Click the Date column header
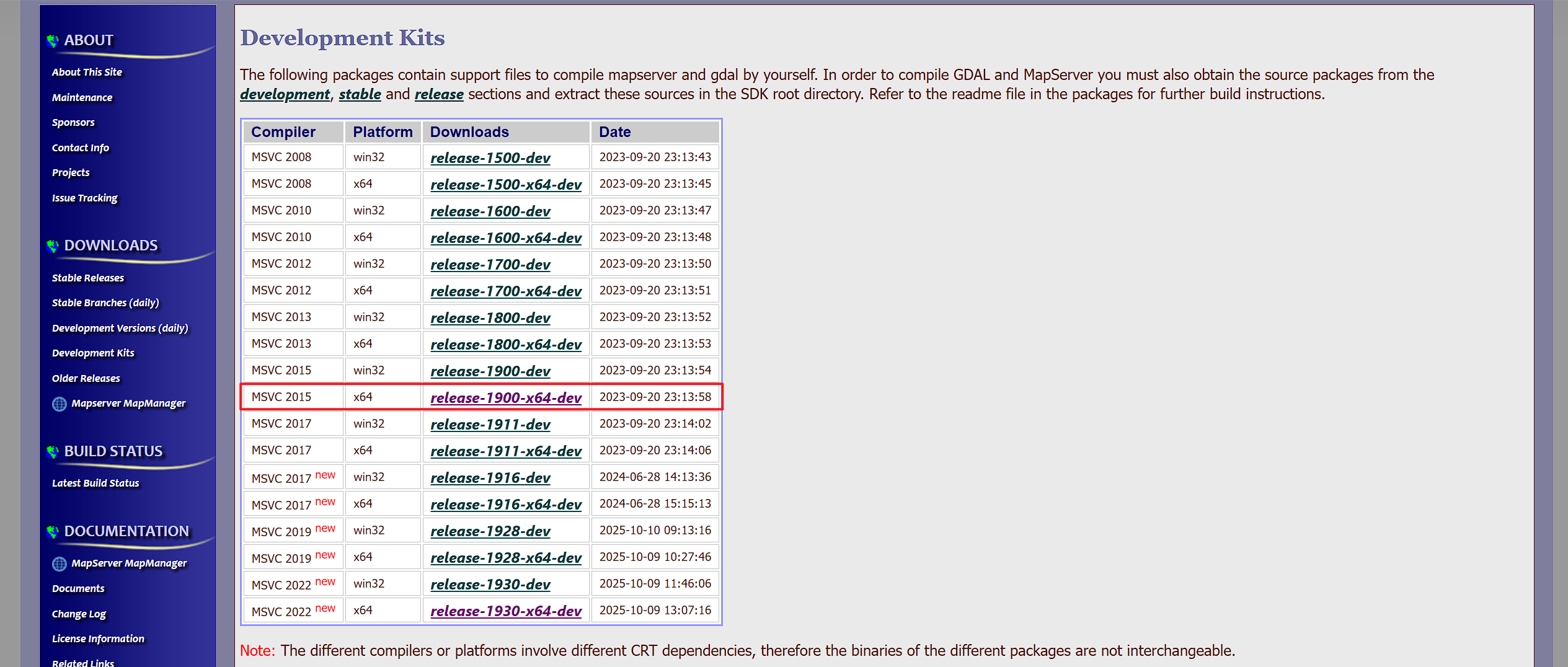Image resolution: width=1568 pixels, height=667 pixels. tap(614, 132)
